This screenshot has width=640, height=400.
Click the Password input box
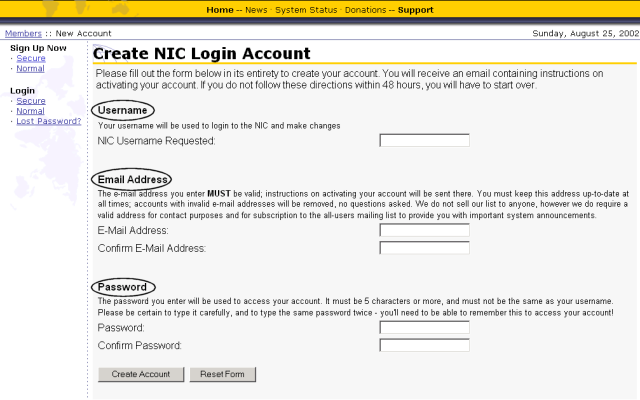pyautogui.click(x=424, y=327)
